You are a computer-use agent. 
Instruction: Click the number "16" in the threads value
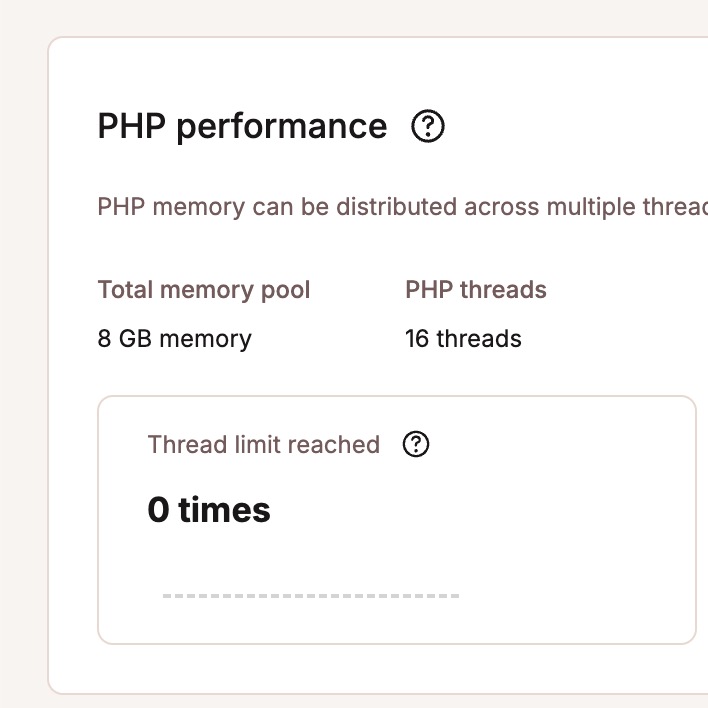click(417, 339)
